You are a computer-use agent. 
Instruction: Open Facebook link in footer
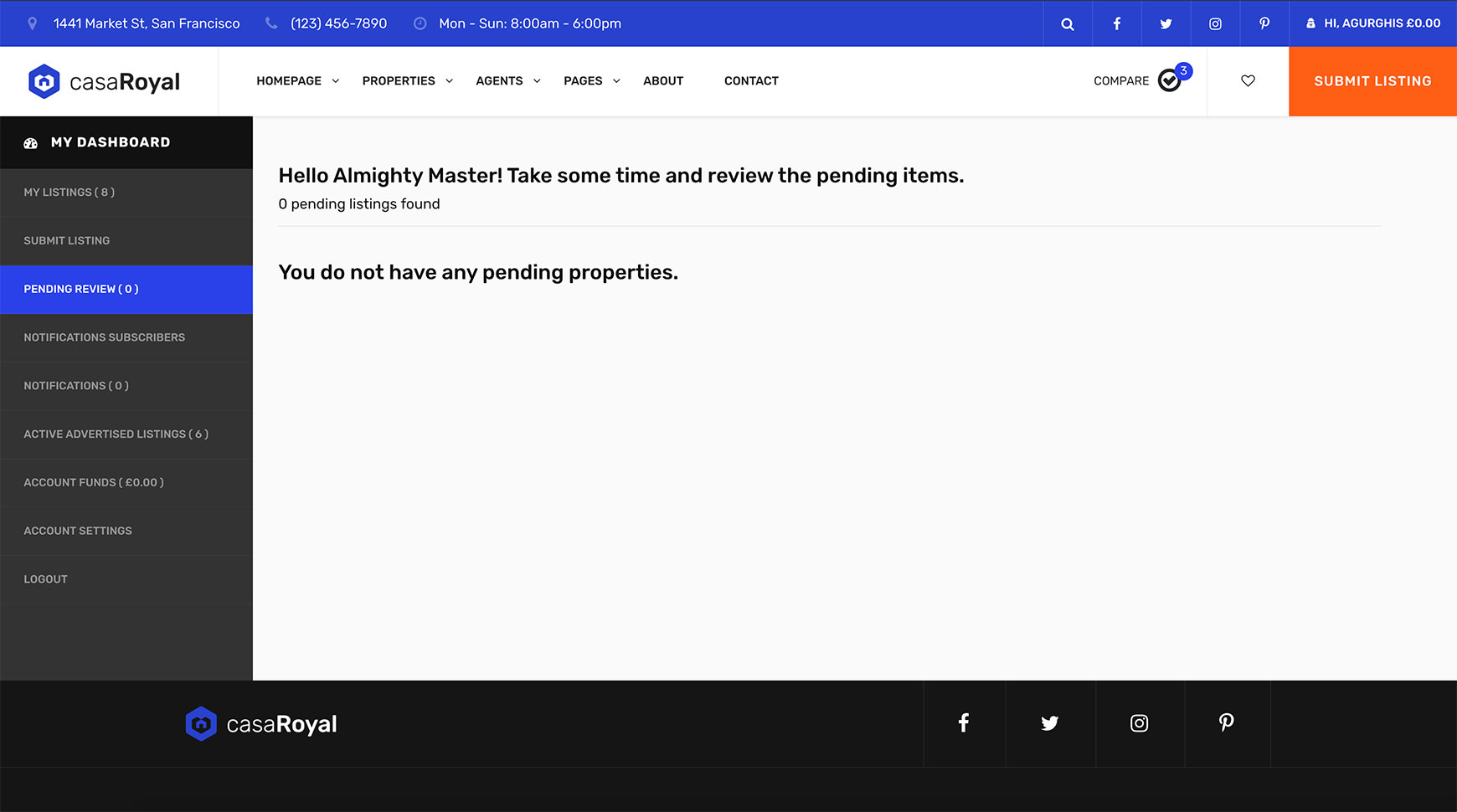tap(964, 723)
